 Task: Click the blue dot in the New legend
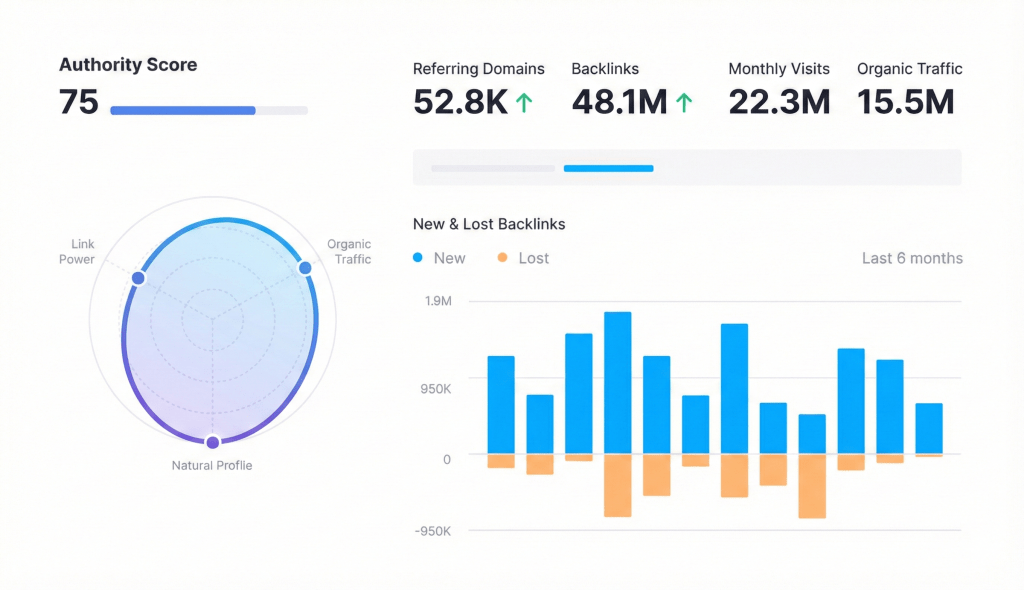pyautogui.click(x=418, y=258)
